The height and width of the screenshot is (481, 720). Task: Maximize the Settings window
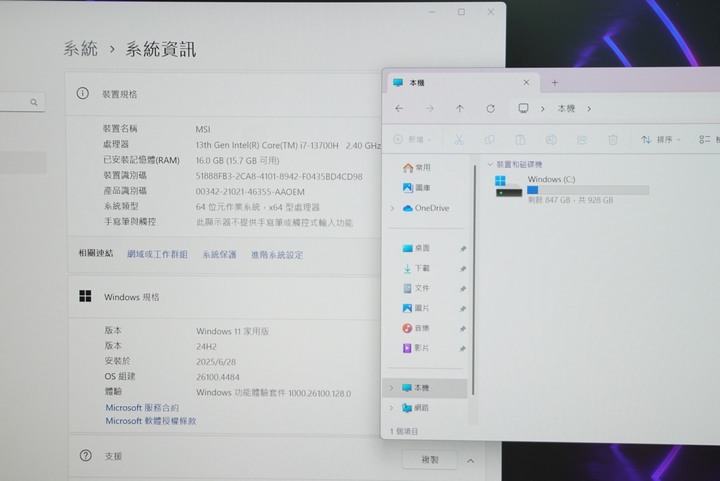tap(461, 12)
